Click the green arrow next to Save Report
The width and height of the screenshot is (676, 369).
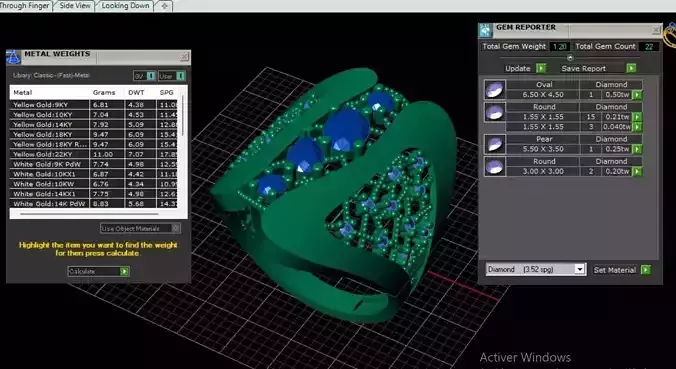point(631,68)
